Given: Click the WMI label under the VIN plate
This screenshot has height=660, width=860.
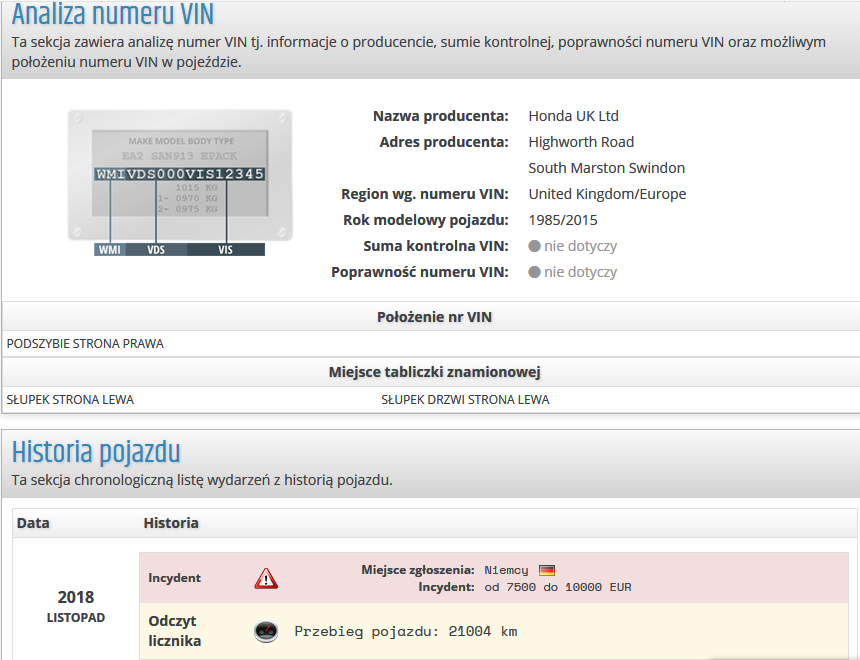Looking at the screenshot, I should [109, 250].
